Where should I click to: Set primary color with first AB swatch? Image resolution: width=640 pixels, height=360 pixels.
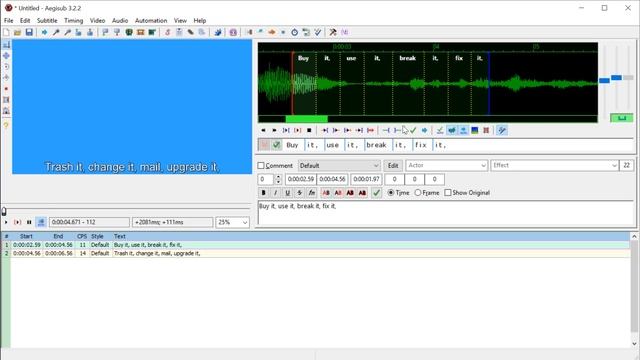pos(326,193)
